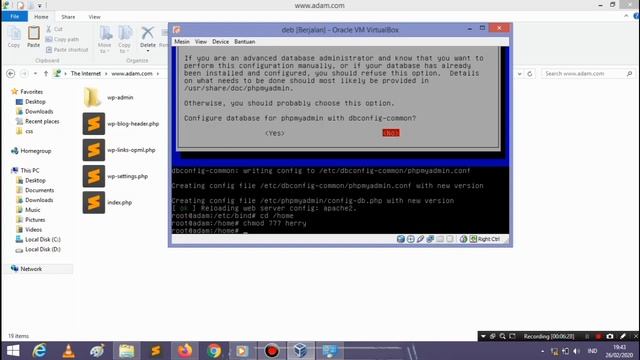Take a snapshot with the recorder camera icon
Screen dimensions: 640x360
coord(610,336)
